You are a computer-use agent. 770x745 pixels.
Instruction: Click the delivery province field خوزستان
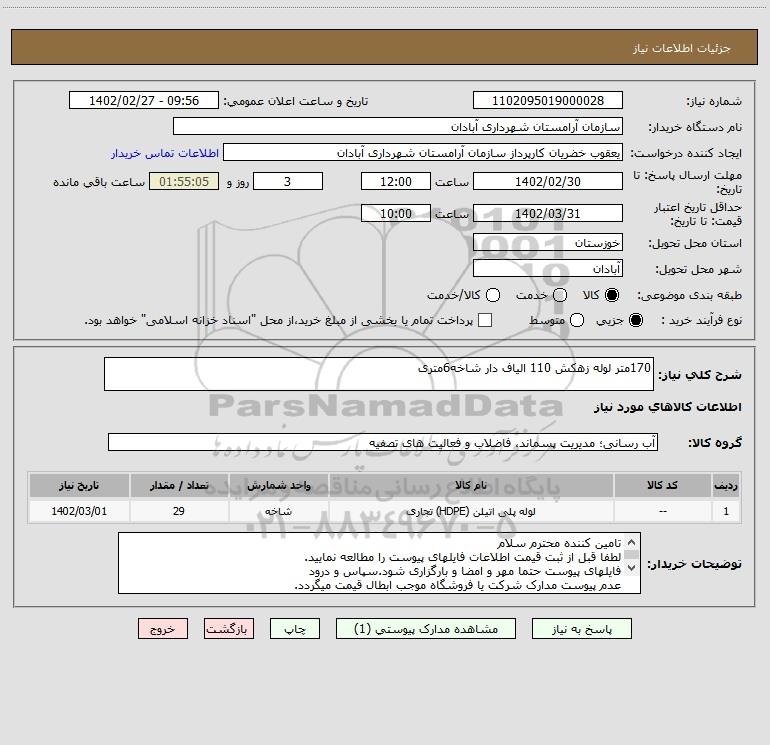pos(548,242)
